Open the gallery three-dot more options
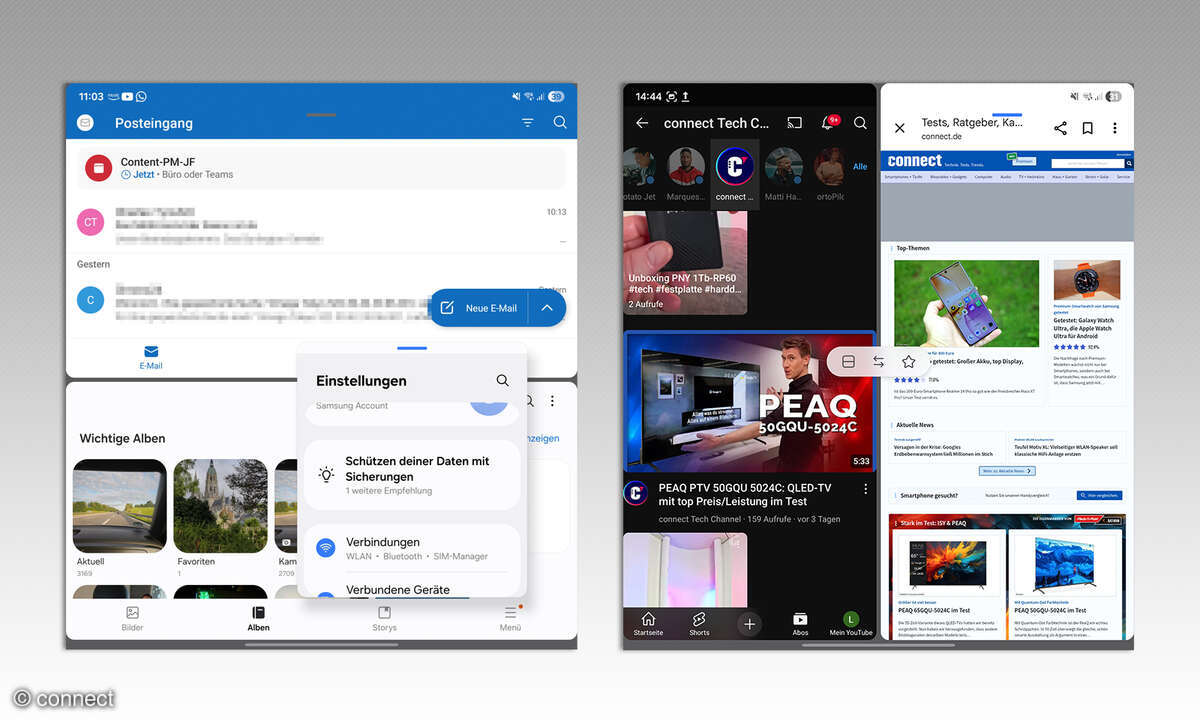Image resolution: width=1200 pixels, height=720 pixels. pos(552,401)
